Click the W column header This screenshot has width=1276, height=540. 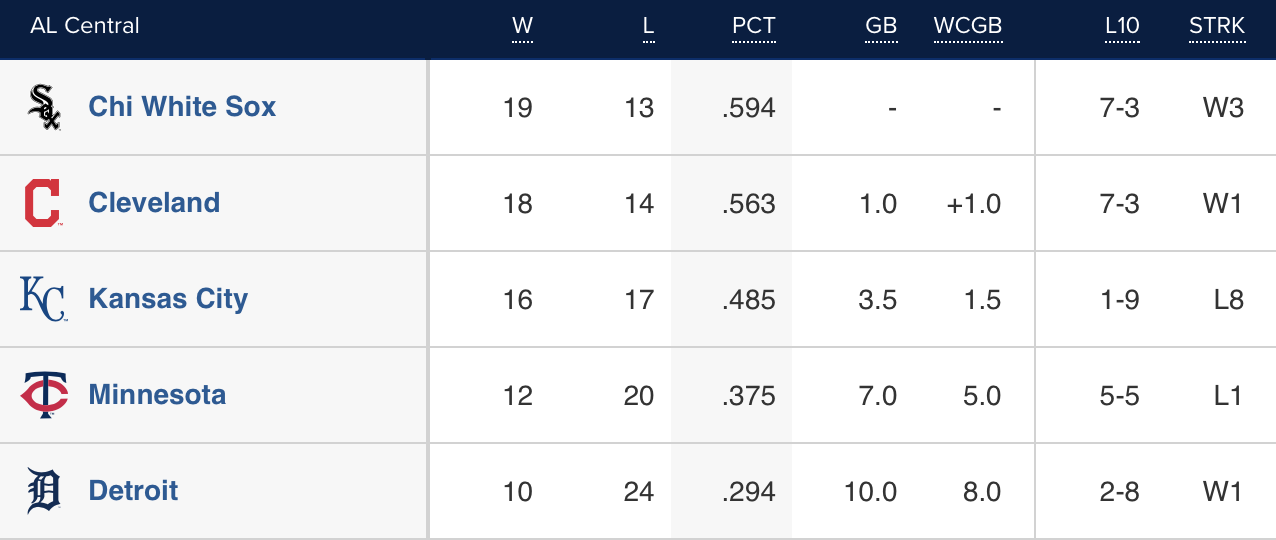522,27
